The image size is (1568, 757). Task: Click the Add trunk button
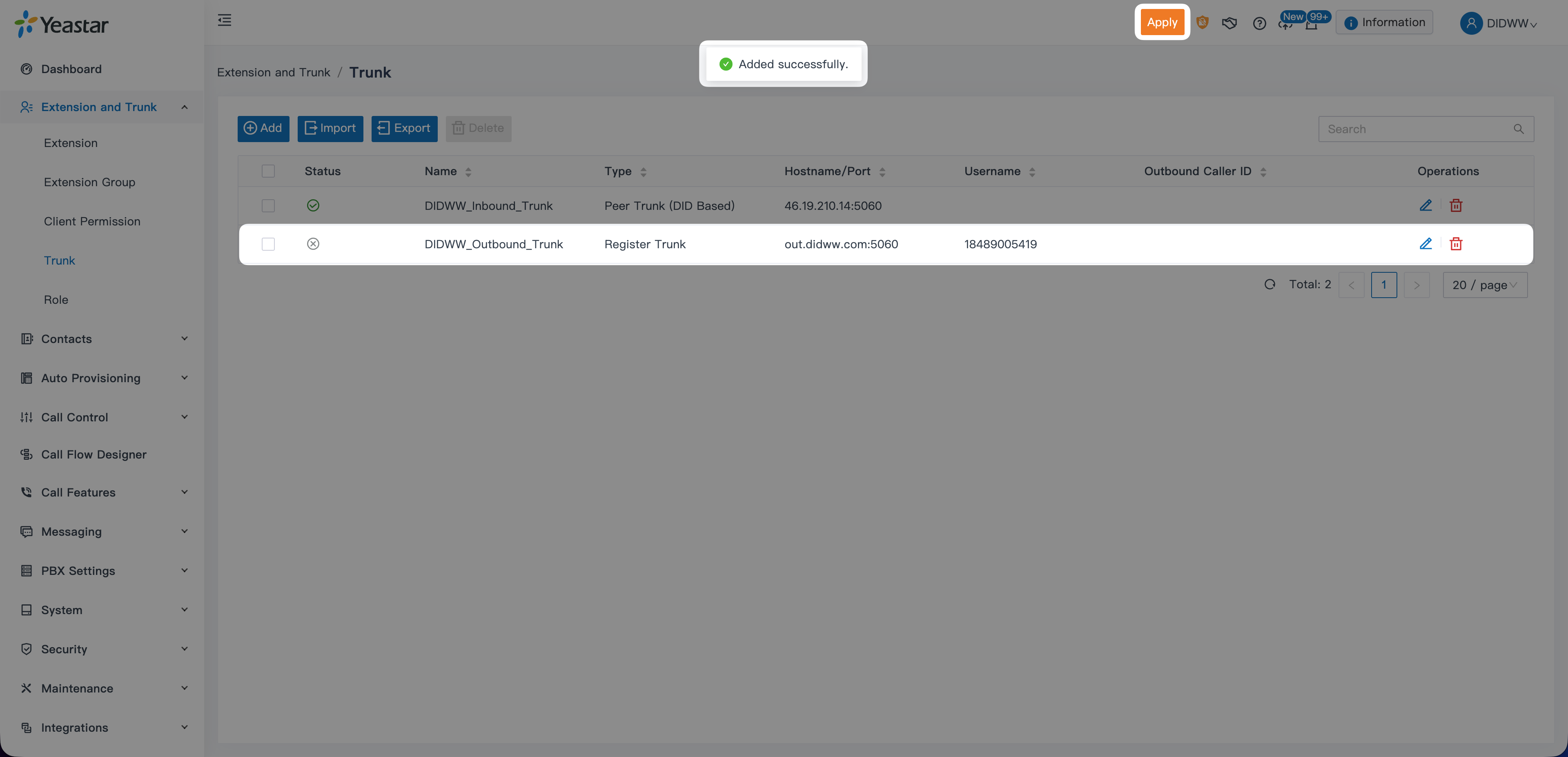[x=263, y=128]
